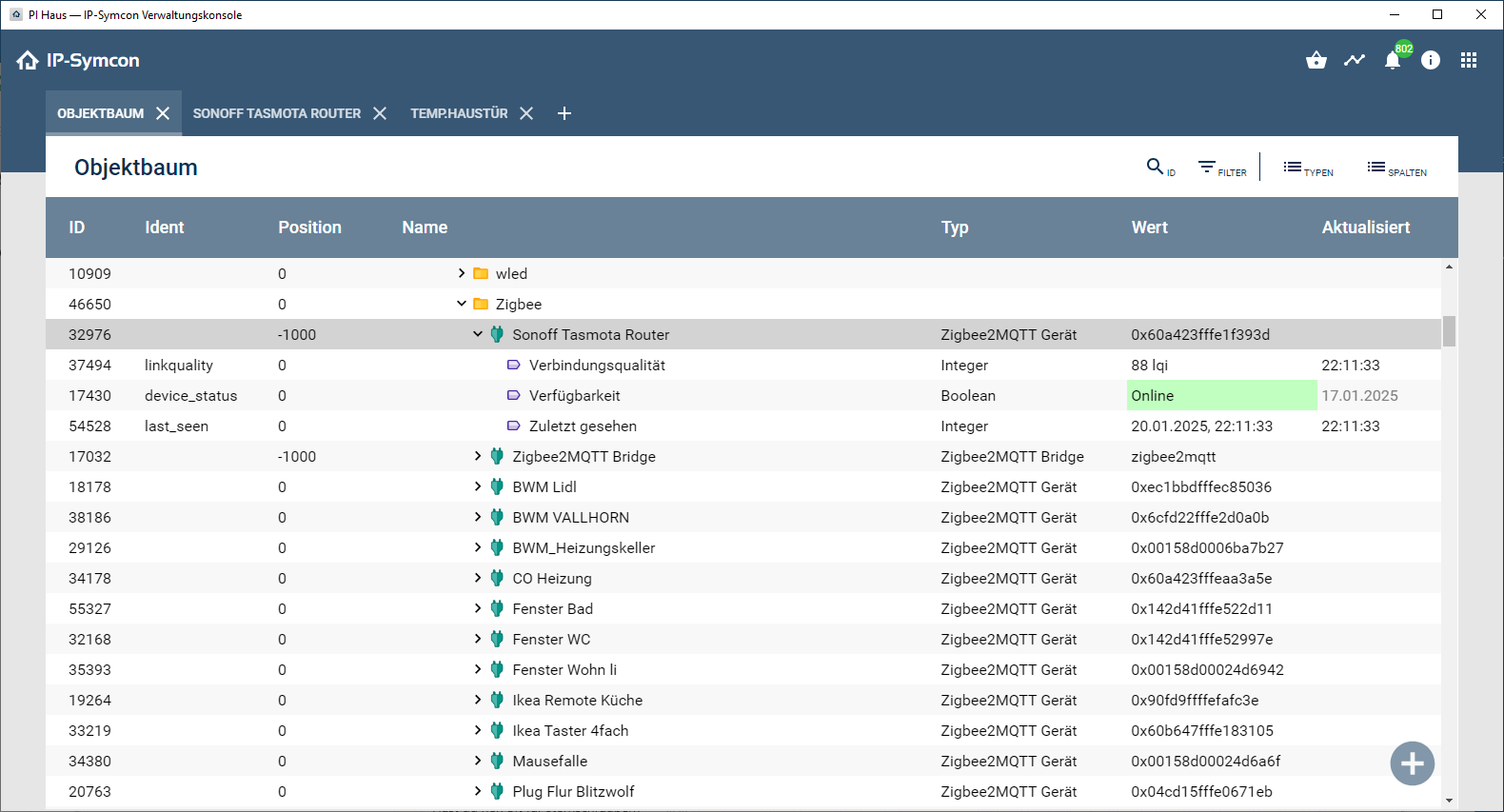1504x812 pixels.
Task: Close the Objektbaum tab
Action: point(163,113)
